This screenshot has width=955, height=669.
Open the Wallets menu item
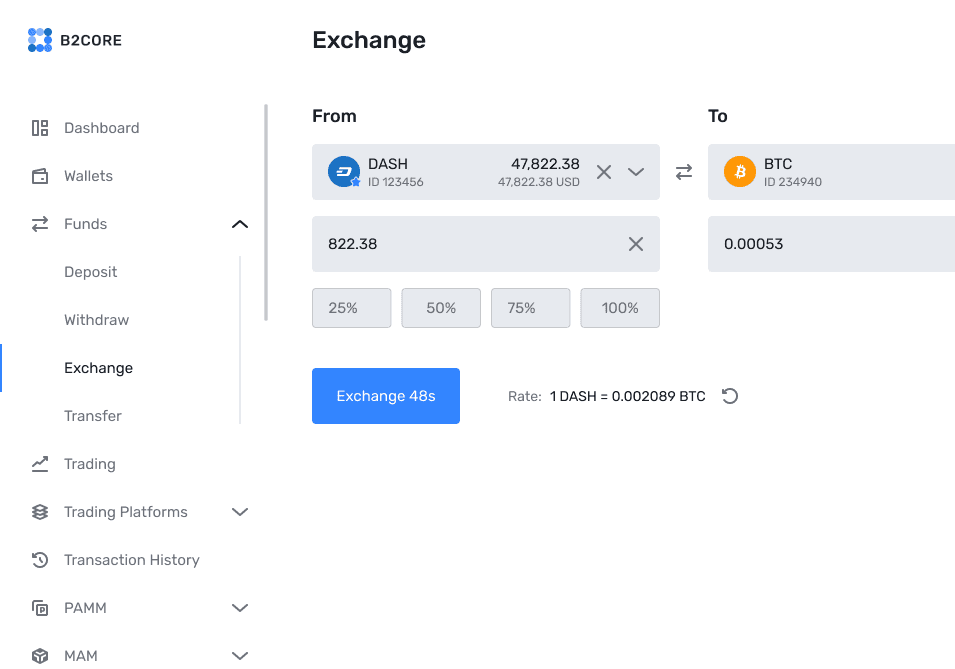coord(88,176)
